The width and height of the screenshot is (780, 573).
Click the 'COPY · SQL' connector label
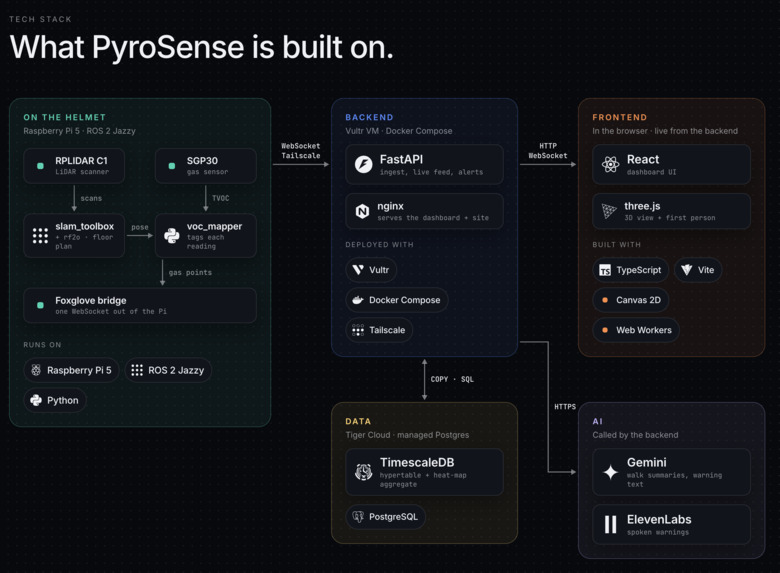coord(452,379)
